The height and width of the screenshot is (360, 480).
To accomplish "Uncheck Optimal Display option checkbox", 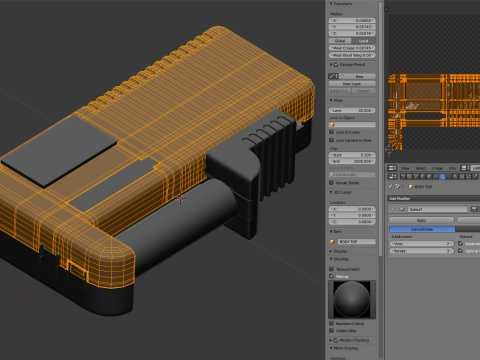I will point(460,250).
